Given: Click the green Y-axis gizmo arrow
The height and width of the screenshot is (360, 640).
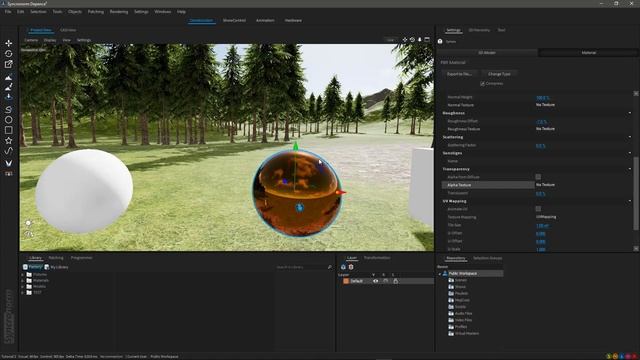Looking at the screenshot, I should [x=296, y=146].
